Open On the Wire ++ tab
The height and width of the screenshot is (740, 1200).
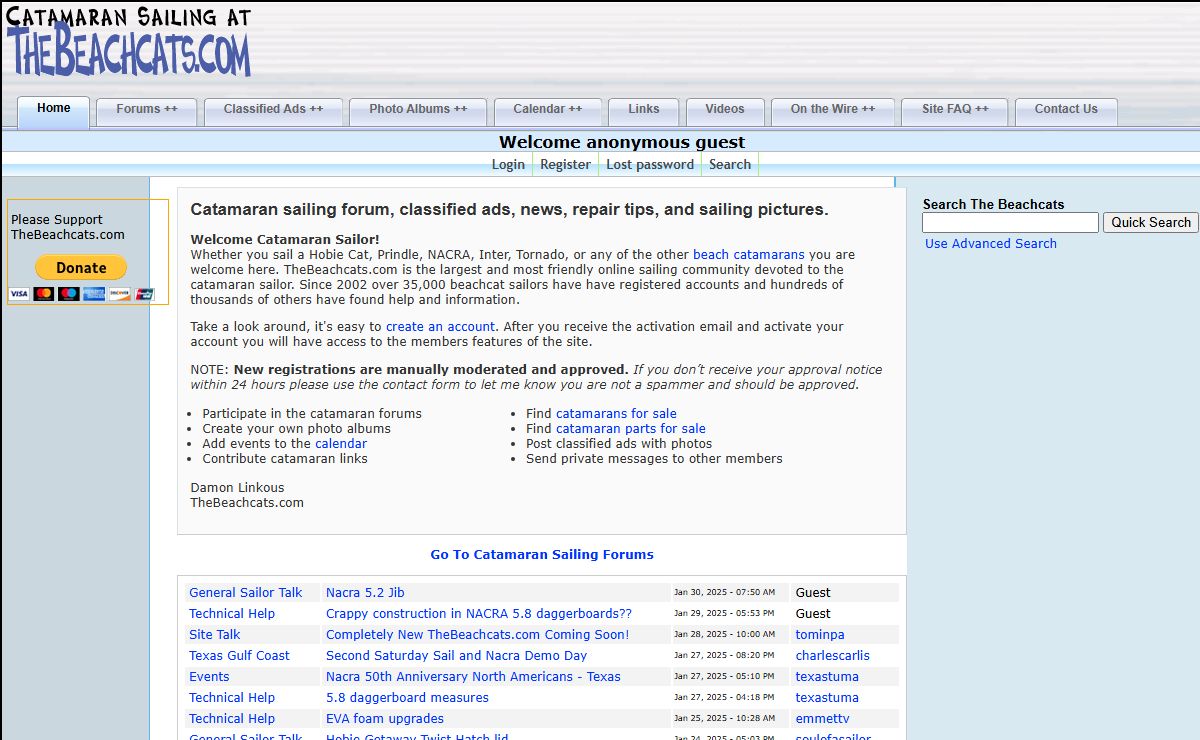coord(832,110)
